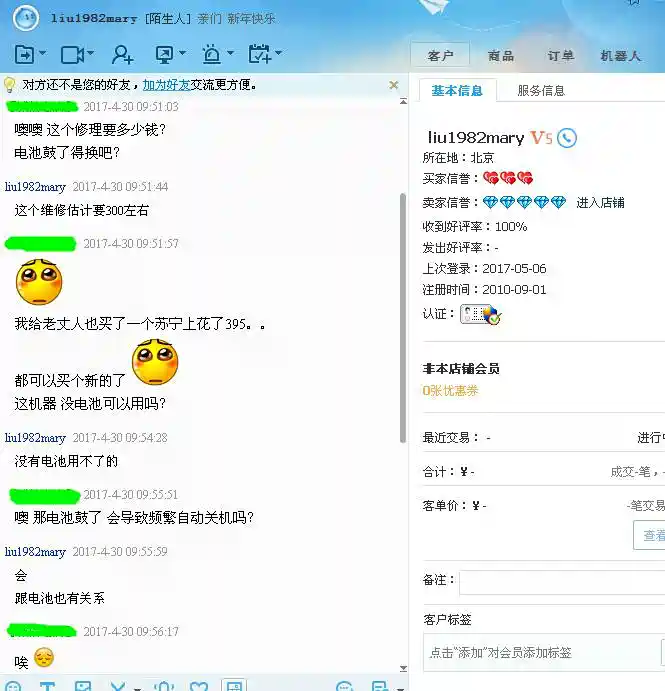The height and width of the screenshot is (691, 665).
Task: Switch to the 商品 tab
Action: pyautogui.click(x=501, y=56)
